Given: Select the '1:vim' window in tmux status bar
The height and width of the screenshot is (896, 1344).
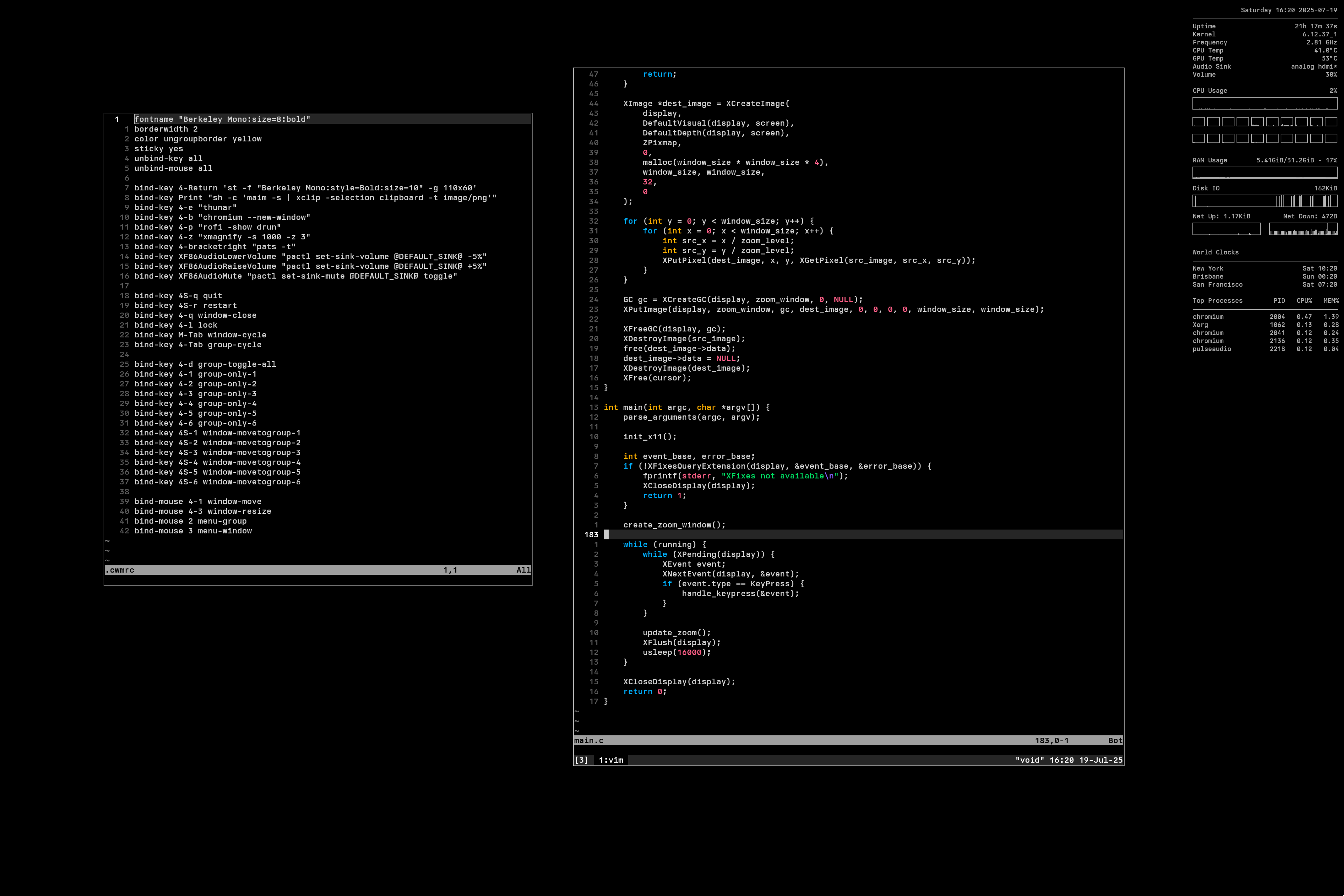Looking at the screenshot, I should pos(611,760).
